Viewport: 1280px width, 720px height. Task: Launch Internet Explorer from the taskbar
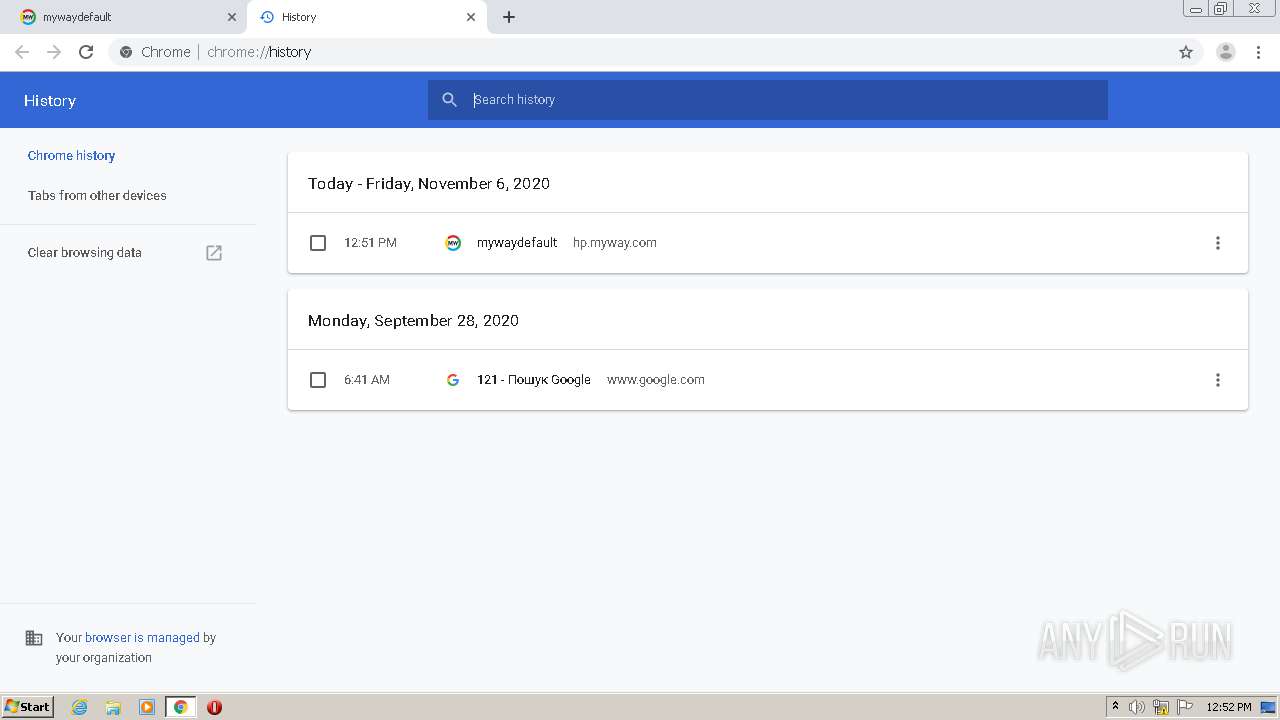80,707
